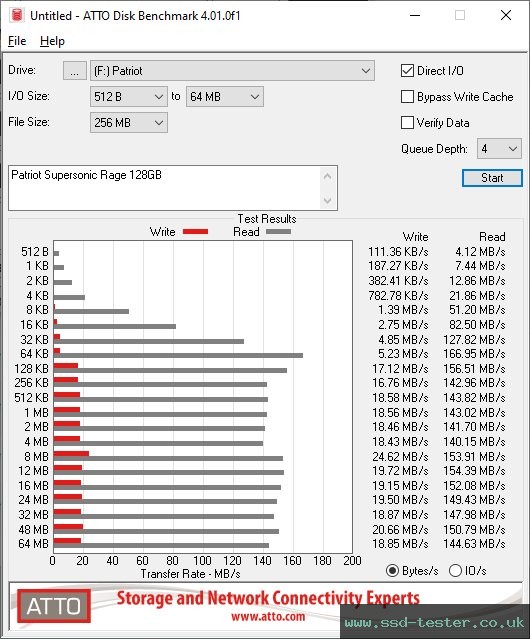Viewport: 530px width, 639px height.
Task: Enable the Bypass Write Cache checkbox
Action: click(x=407, y=97)
